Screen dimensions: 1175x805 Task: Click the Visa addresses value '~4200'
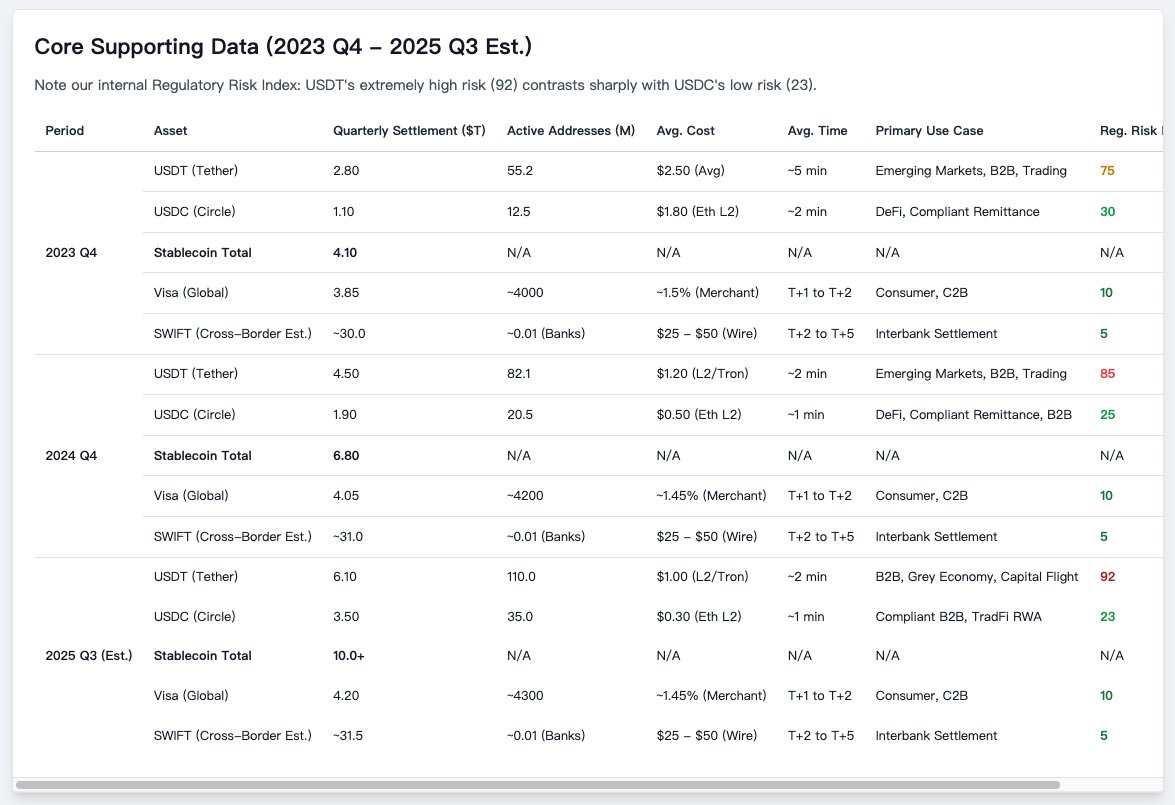pyautogui.click(x=525, y=496)
